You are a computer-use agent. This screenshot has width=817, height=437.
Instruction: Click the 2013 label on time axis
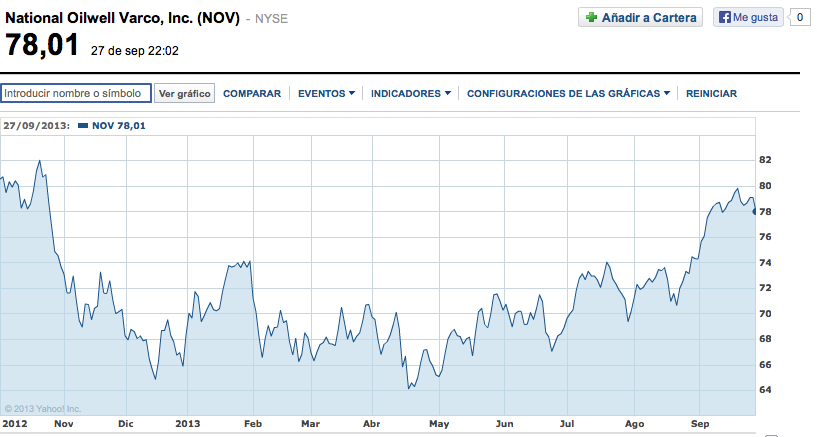pos(188,423)
